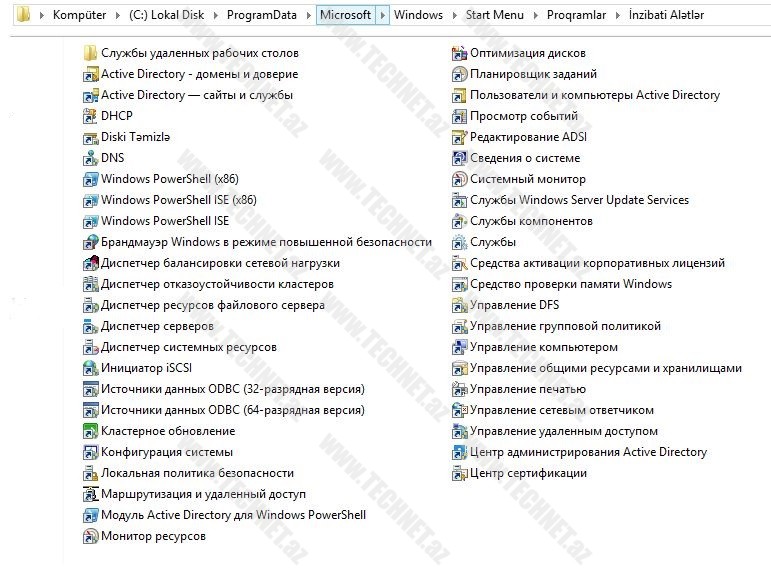Go to the Windows breadcrumb segment
This screenshot has width=771, height=569.
418,15
